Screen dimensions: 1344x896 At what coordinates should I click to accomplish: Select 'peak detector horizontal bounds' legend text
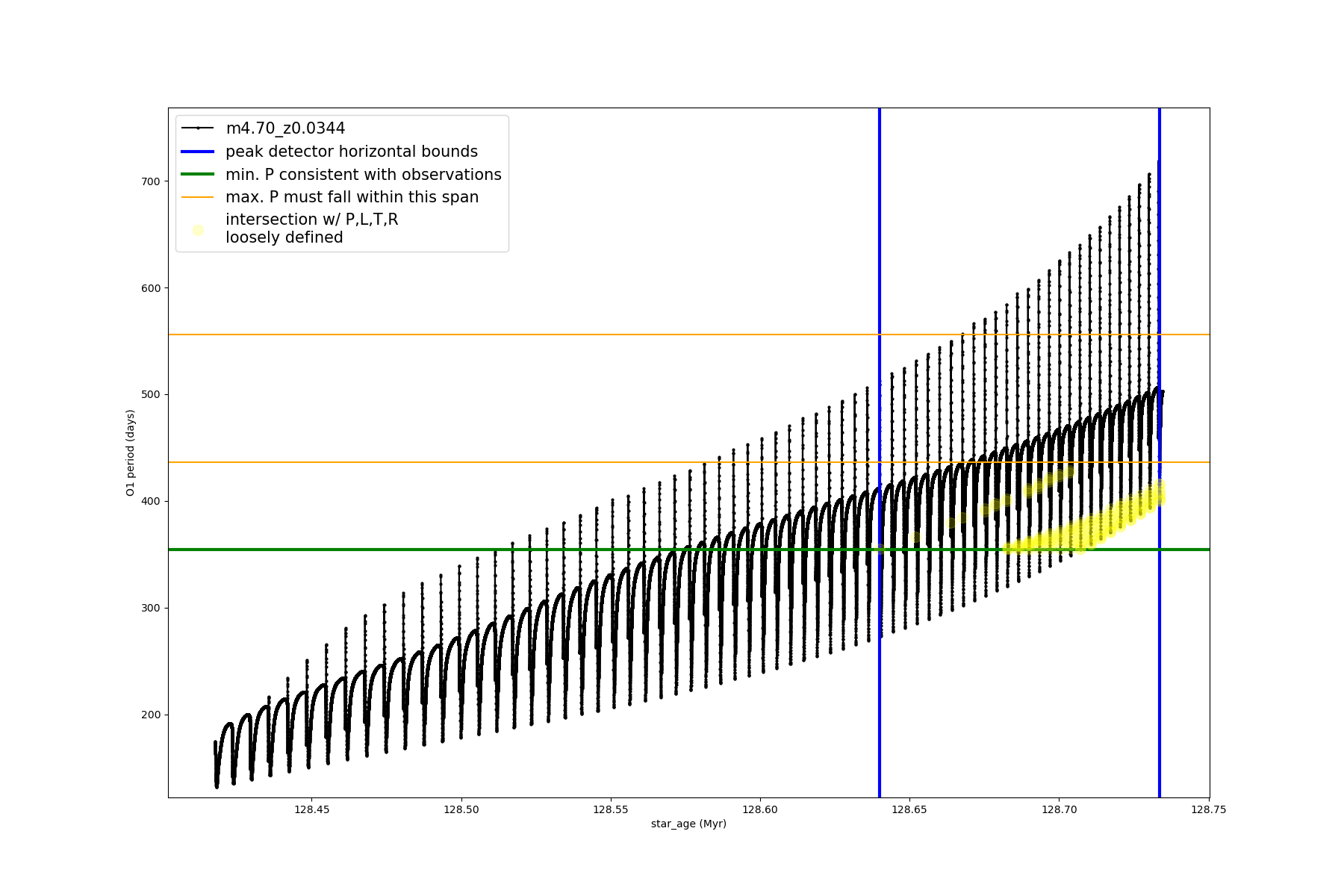(x=351, y=152)
